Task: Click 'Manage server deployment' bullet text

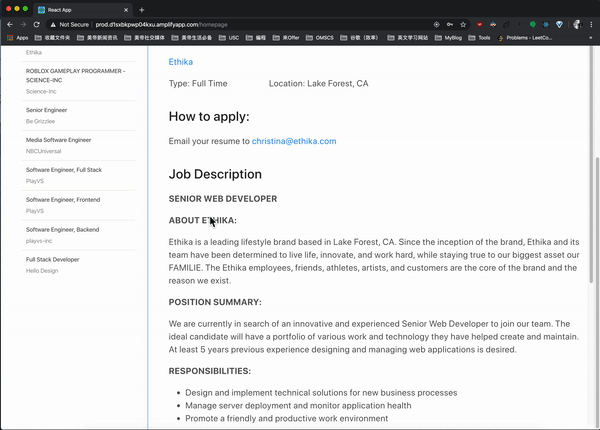Action: coord(298,406)
